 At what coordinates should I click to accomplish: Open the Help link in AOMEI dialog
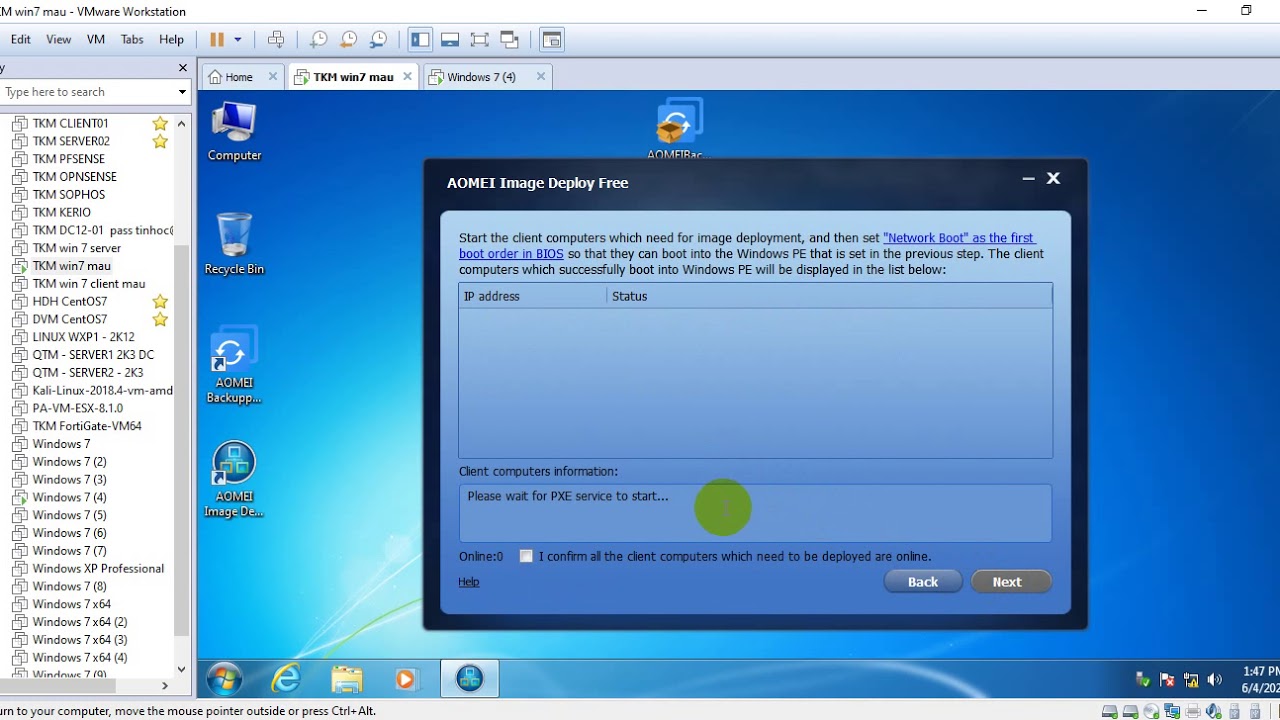click(x=469, y=582)
